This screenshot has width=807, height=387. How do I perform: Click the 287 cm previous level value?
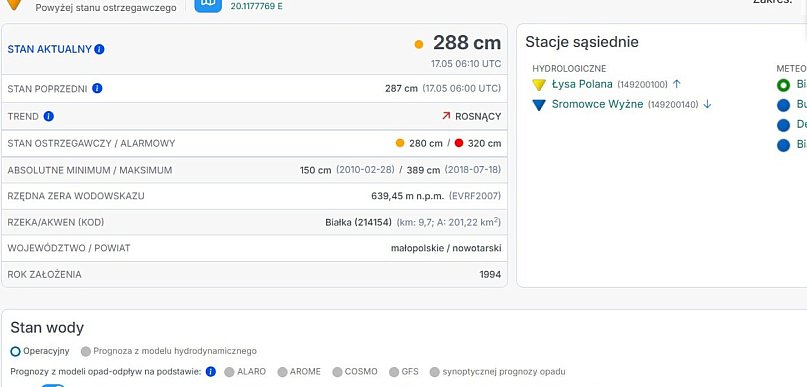[x=401, y=89]
